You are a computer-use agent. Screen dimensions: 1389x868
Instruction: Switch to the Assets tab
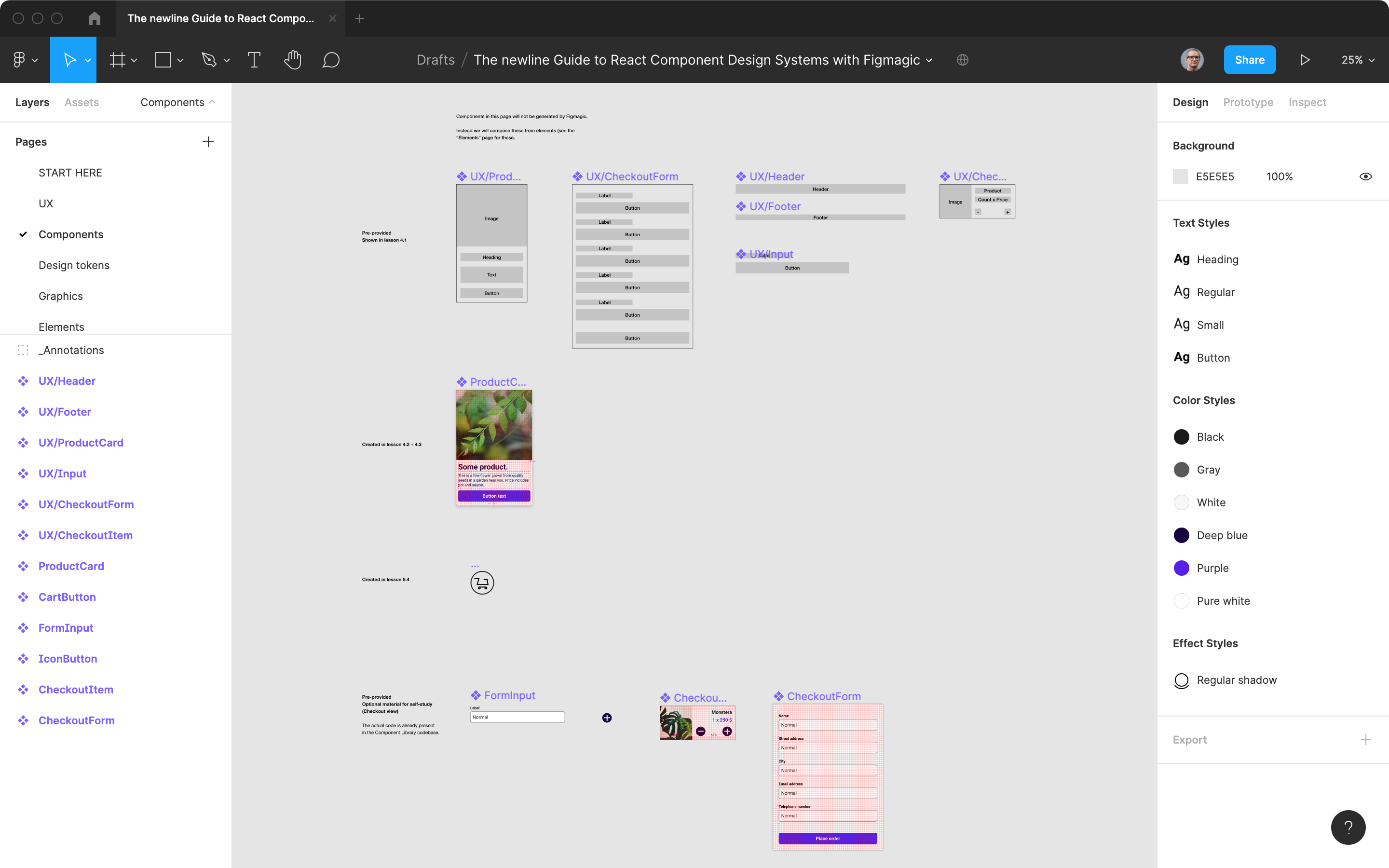click(x=81, y=102)
